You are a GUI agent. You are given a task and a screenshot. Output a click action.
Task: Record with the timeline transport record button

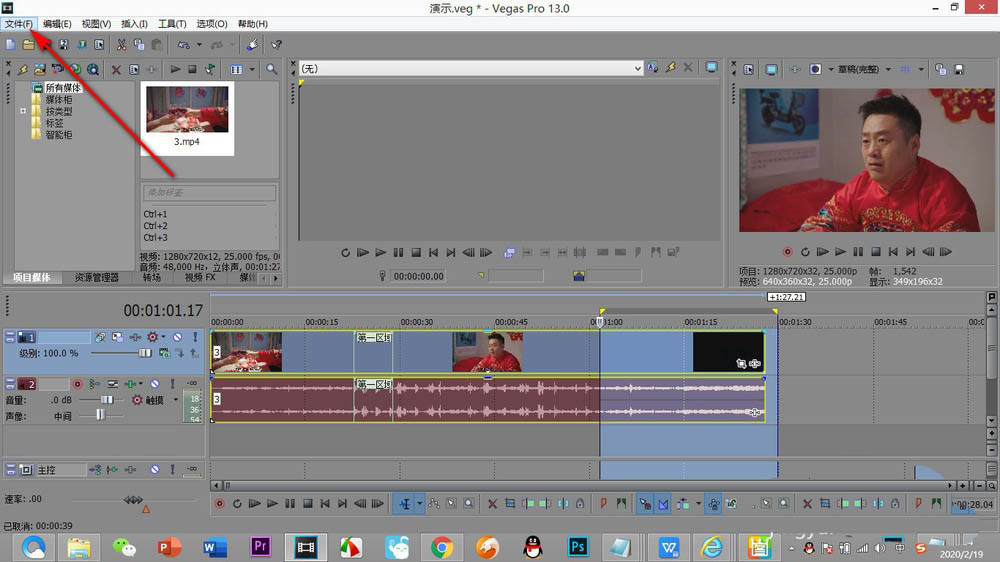pos(219,504)
